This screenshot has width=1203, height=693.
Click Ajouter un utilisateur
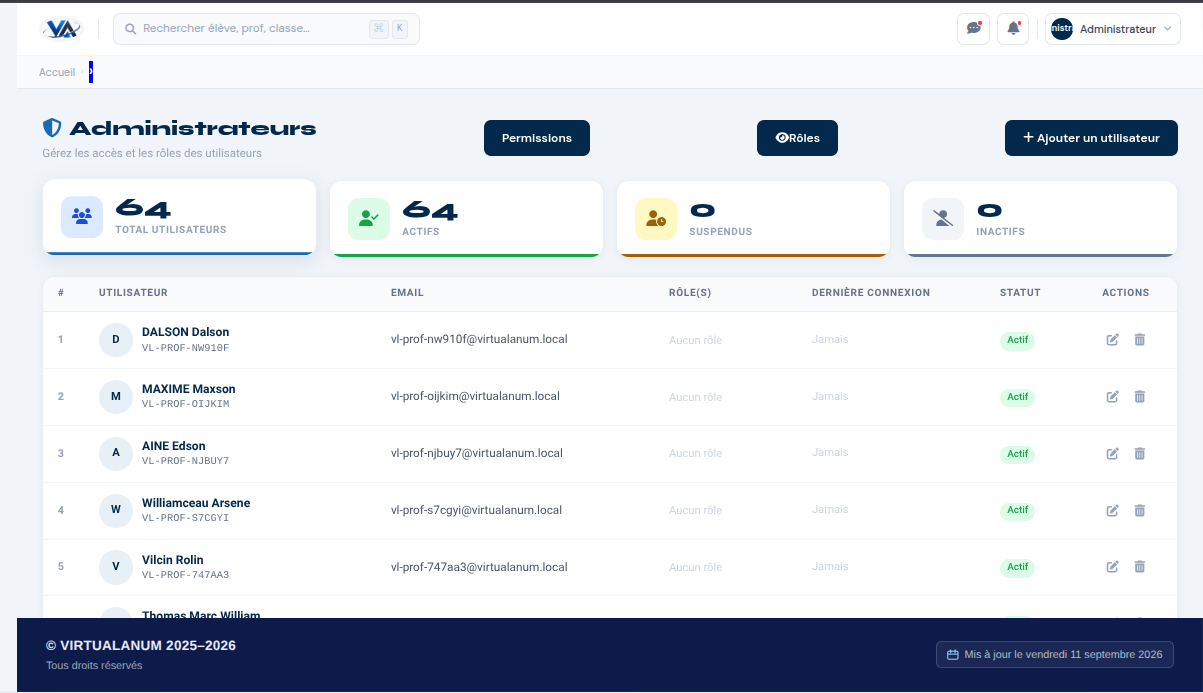[x=1091, y=138]
